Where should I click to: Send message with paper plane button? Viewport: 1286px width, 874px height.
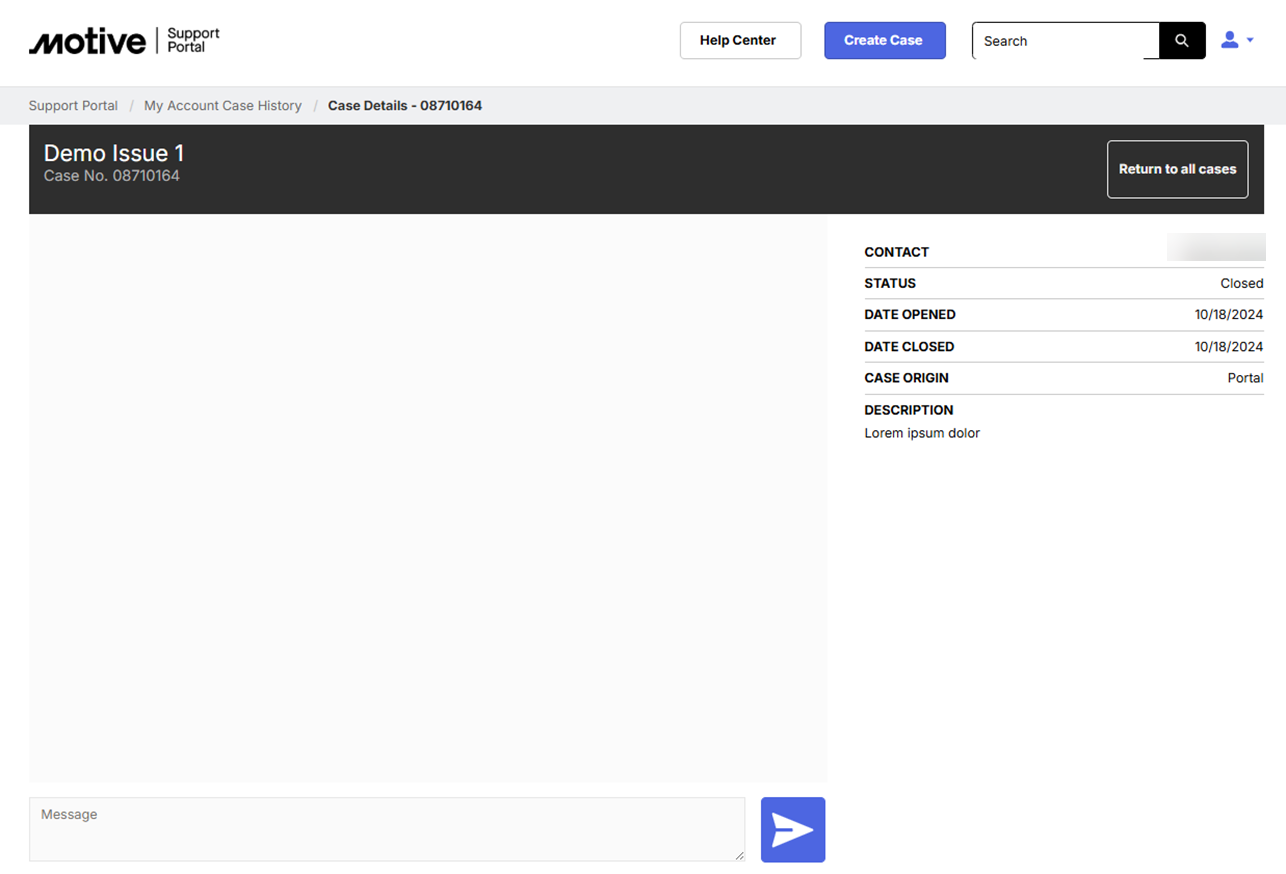click(x=792, y=829)
